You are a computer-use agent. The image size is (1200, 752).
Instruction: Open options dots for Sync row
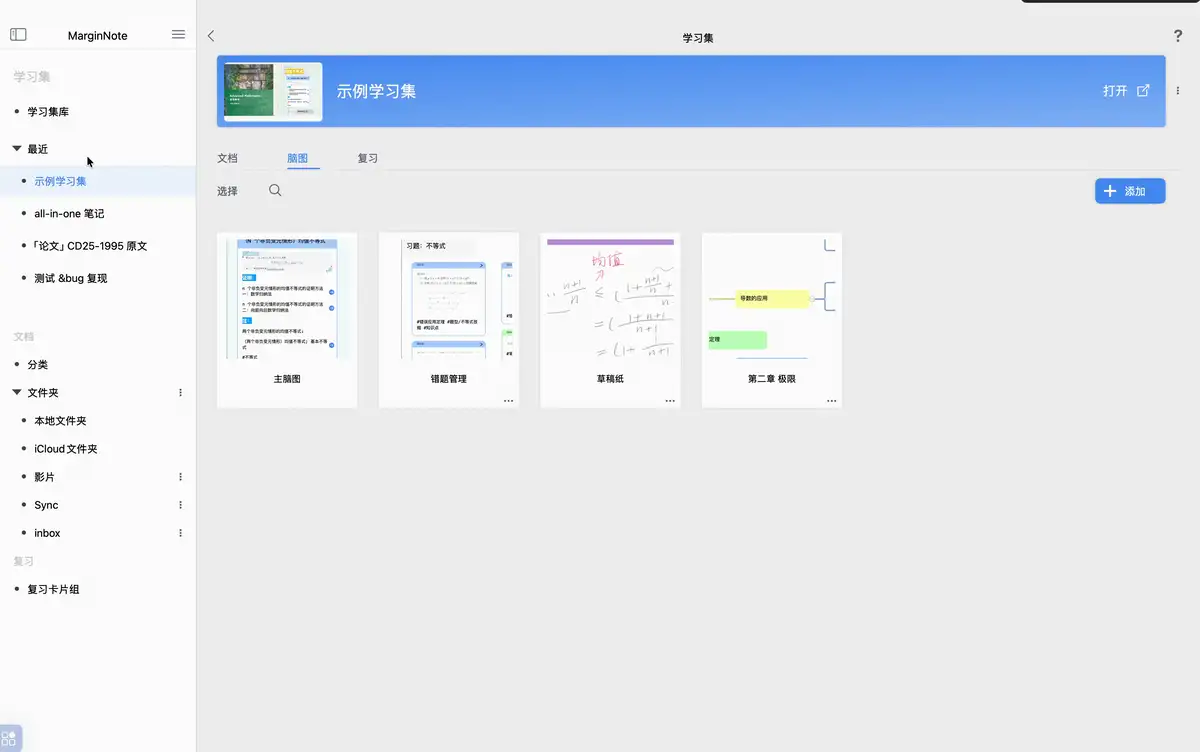[x=180, y=505]
